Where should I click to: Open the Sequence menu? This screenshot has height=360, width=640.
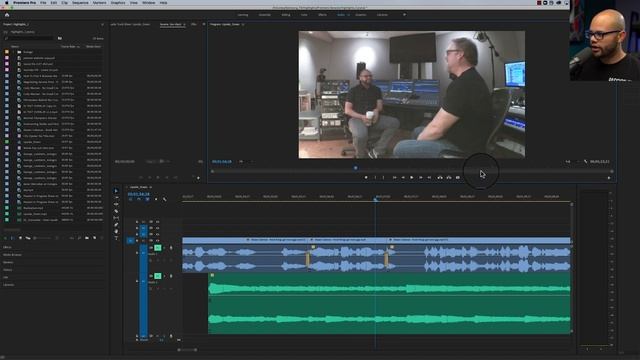(x=80, y=3)
